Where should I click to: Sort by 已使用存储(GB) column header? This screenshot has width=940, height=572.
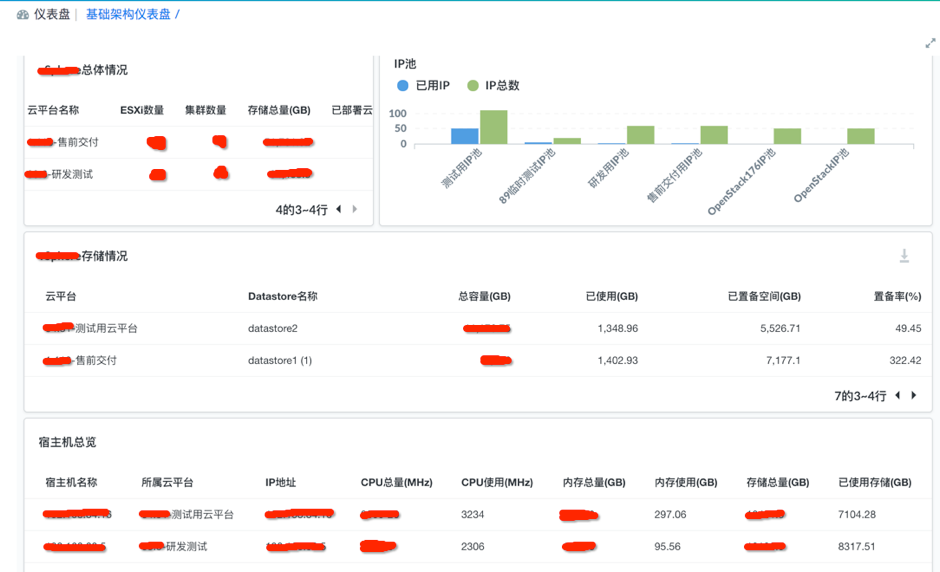pos(875,482)
